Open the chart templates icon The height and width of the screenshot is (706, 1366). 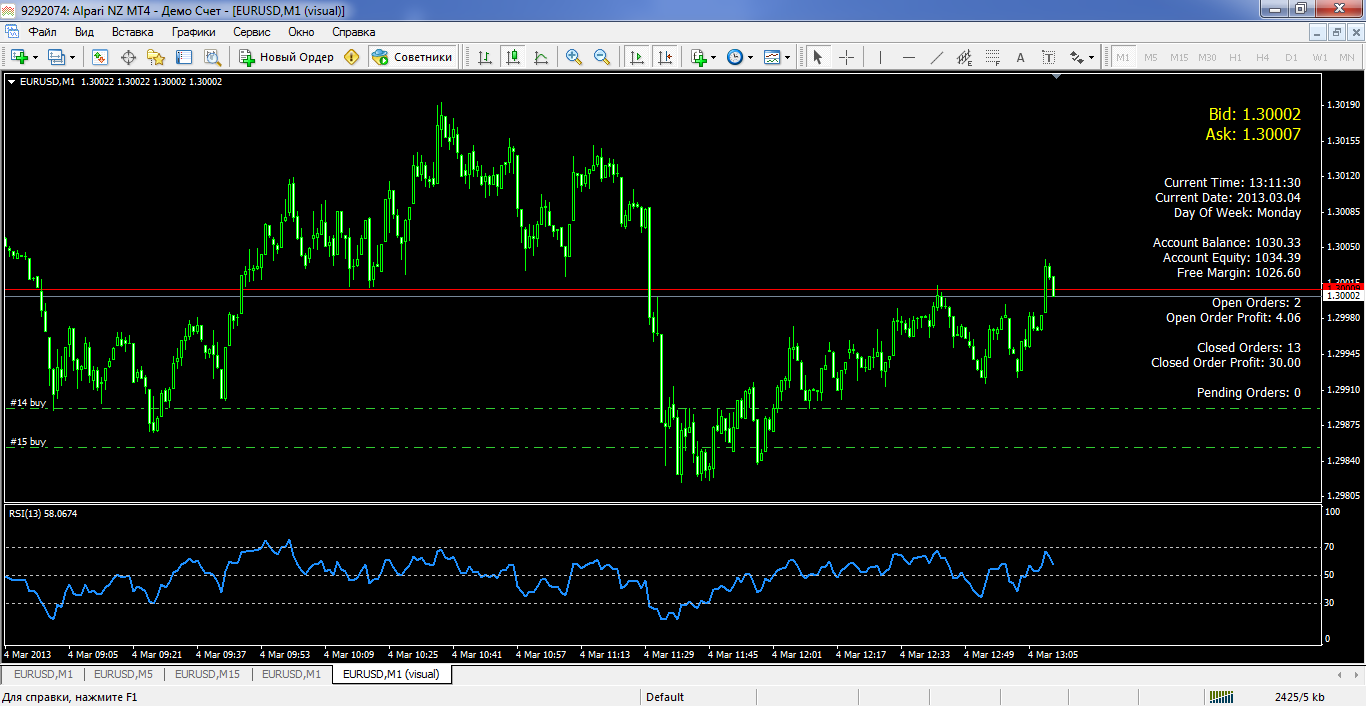click(x=772, y=57)
